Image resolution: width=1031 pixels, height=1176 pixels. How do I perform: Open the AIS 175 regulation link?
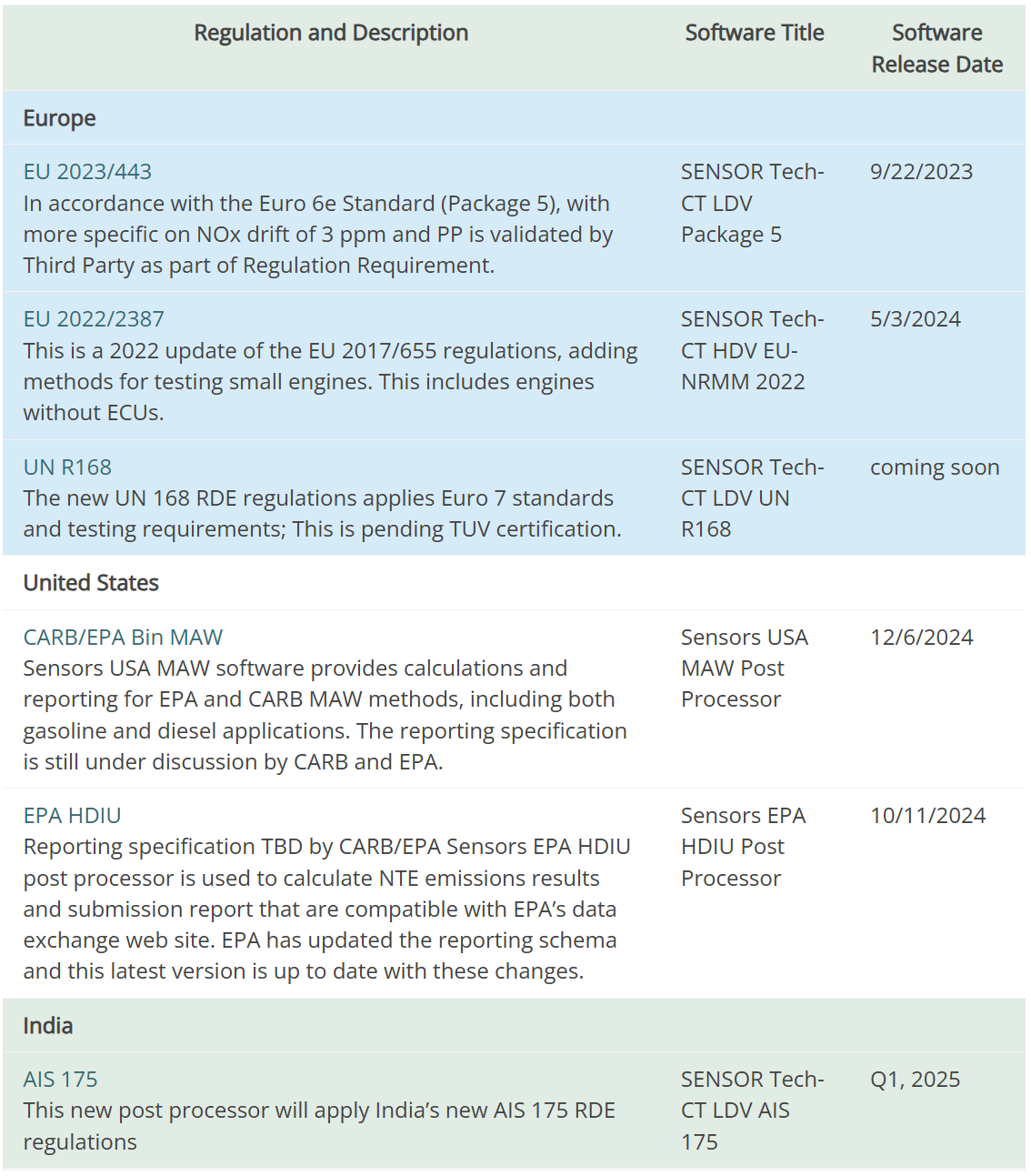click(60, 1080)
